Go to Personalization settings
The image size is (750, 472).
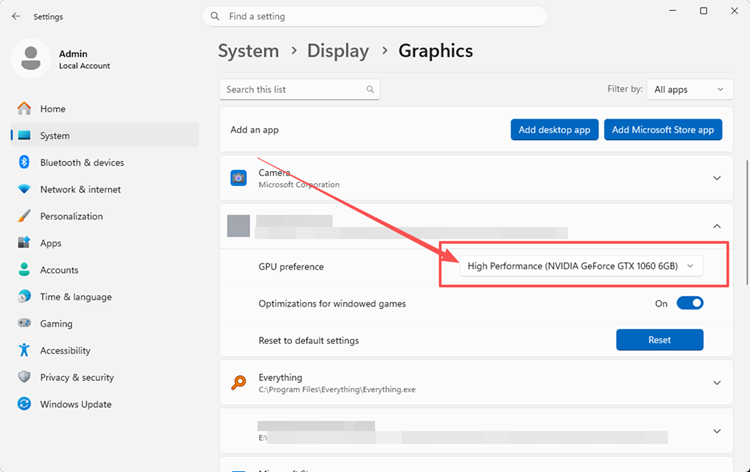pos(104,216)
